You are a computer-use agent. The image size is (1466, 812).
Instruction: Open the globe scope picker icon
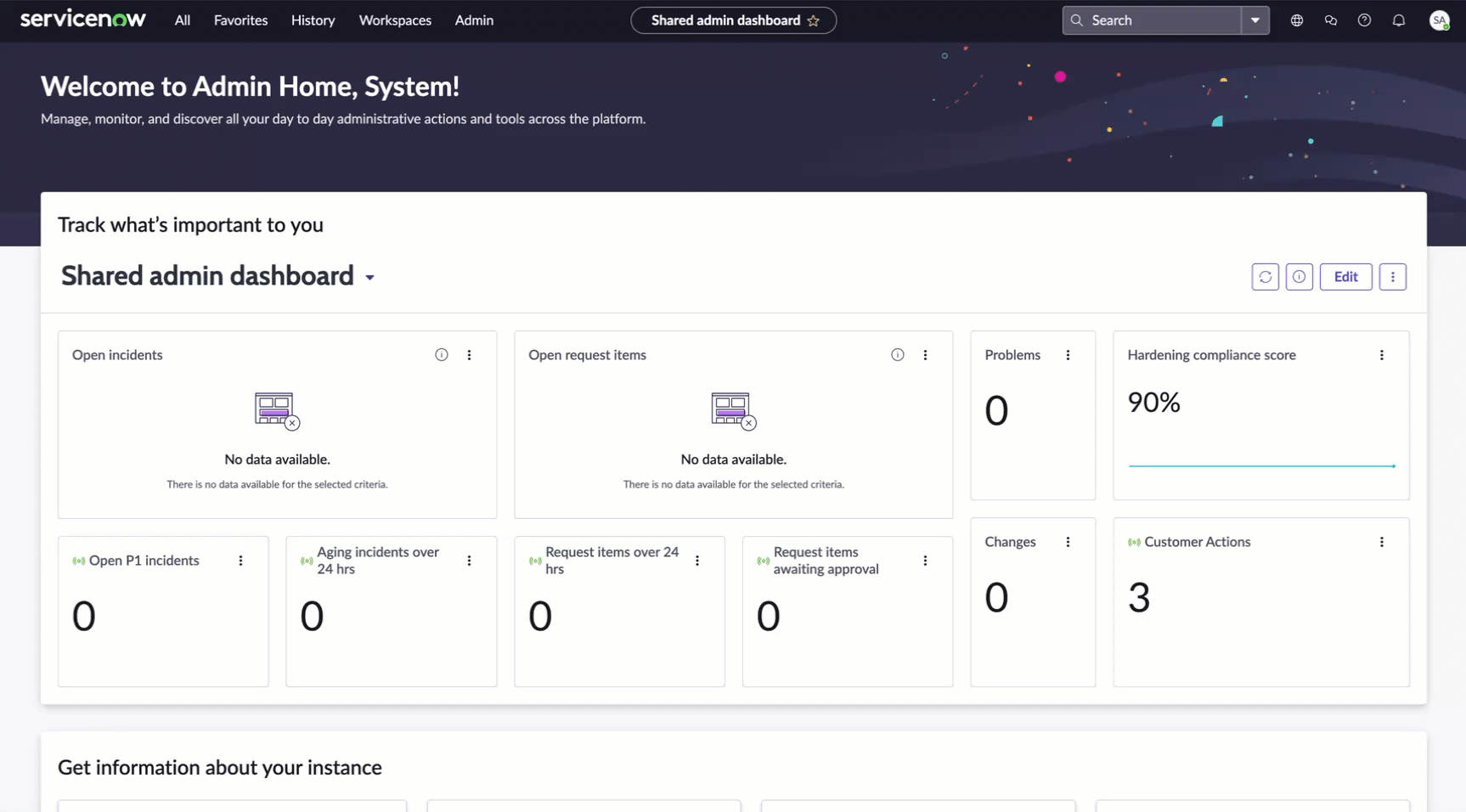[x=1297, y=20]
